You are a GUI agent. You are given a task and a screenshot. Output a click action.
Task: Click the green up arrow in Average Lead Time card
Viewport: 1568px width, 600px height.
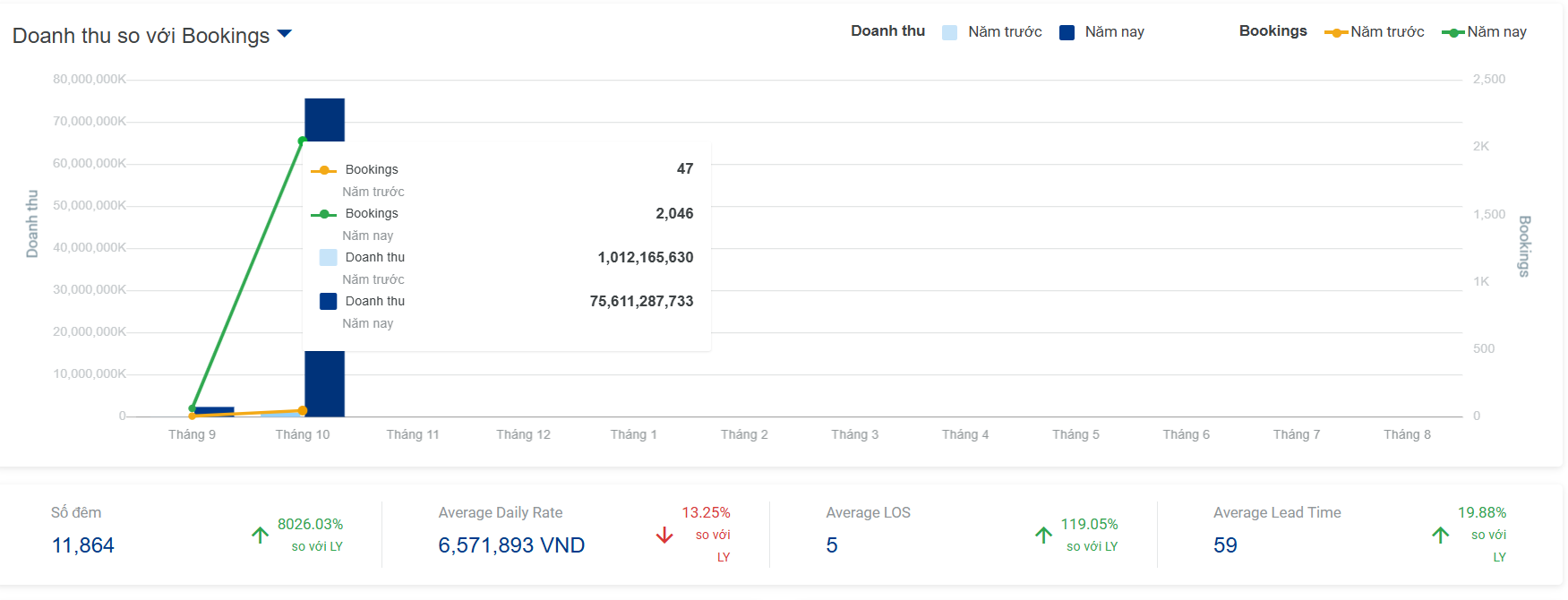(x=1440, y=535)
